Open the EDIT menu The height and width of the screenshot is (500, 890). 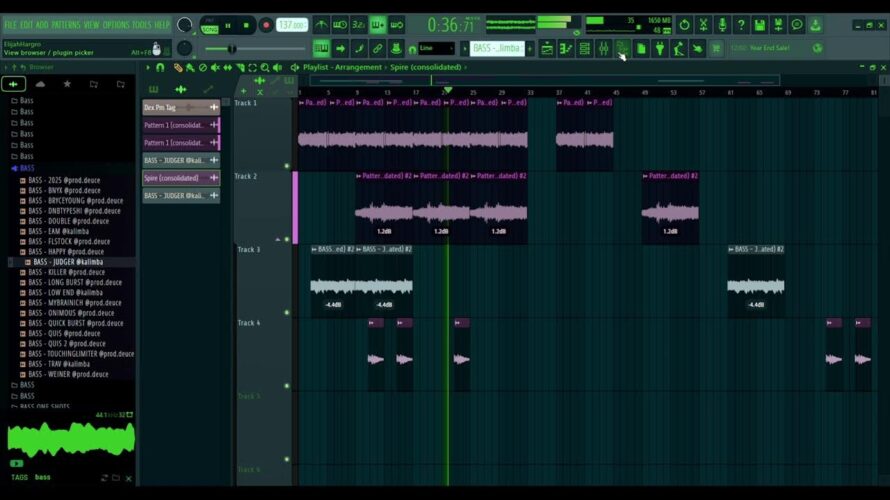click(26, 25)
